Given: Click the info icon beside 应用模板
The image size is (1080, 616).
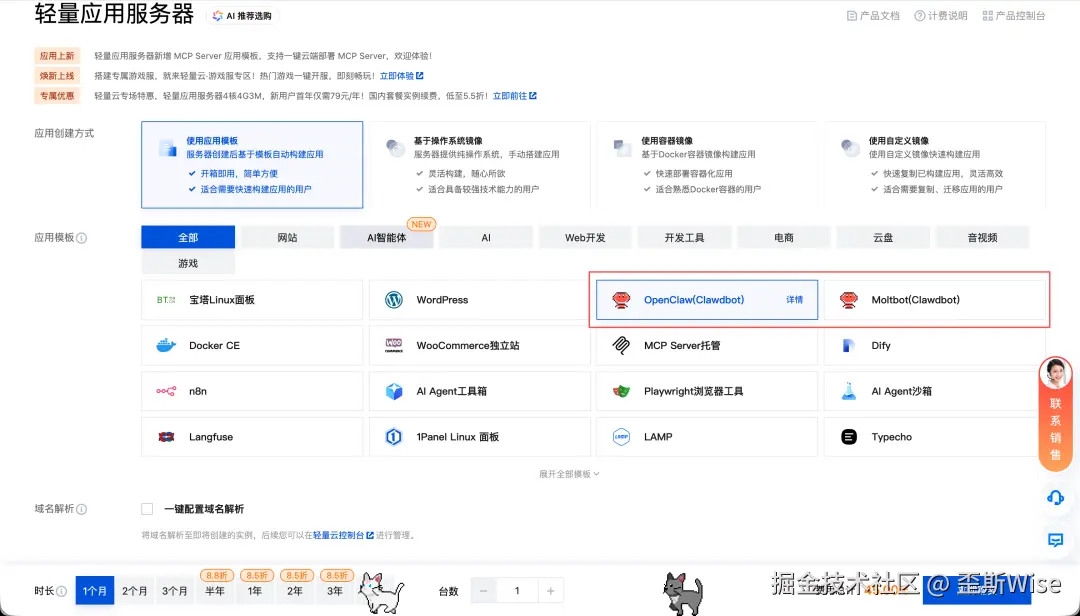Looking at the screenshot, I should [81, 238].
